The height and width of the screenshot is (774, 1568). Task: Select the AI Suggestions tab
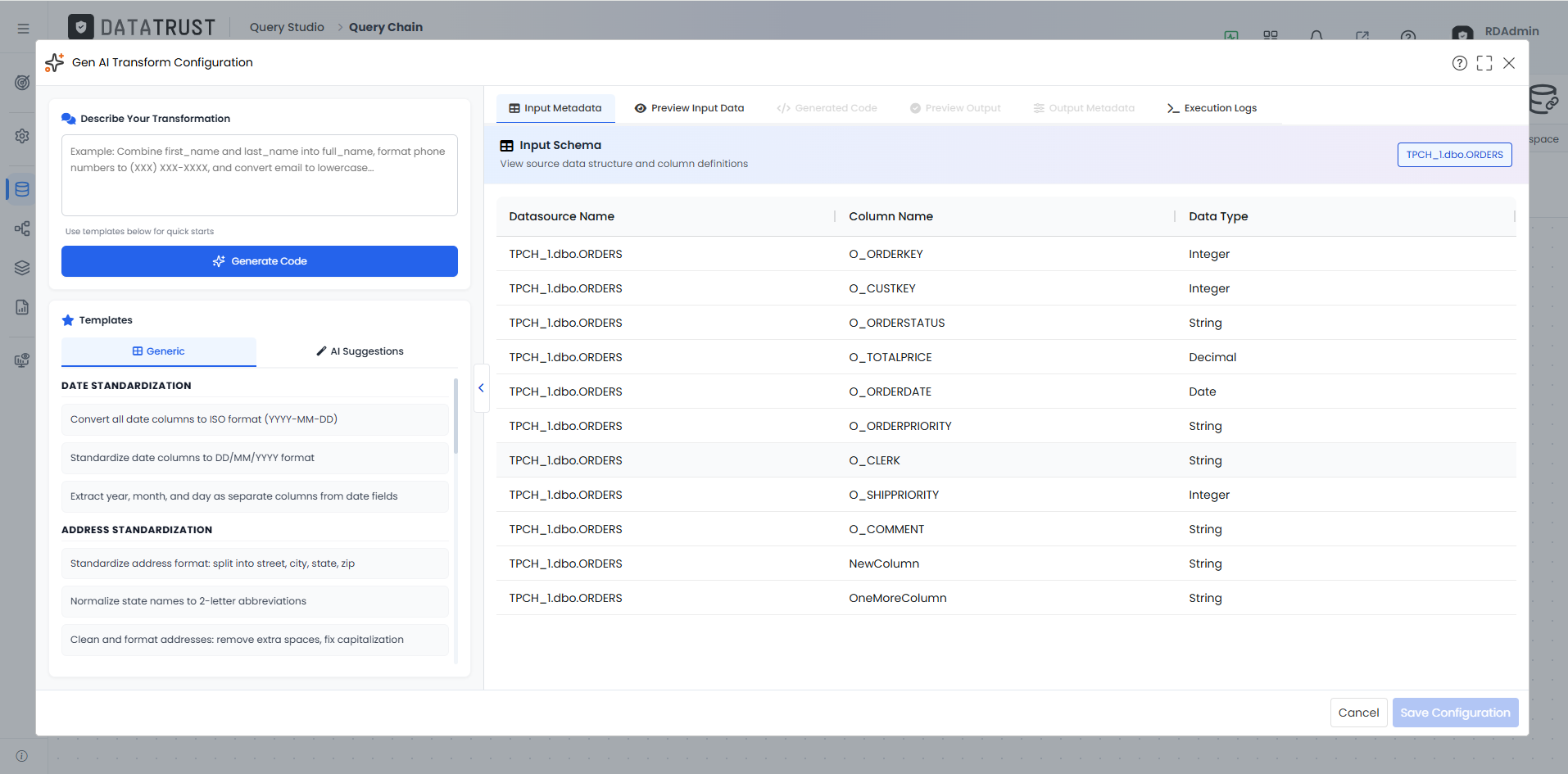(360, 351)
